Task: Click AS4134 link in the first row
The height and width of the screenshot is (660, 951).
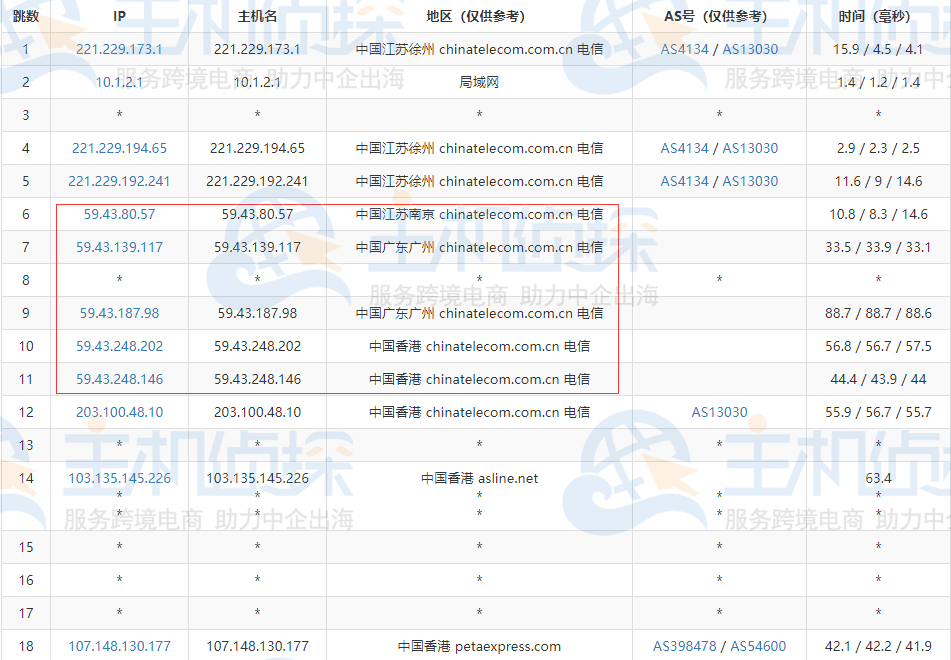Action: [x=685, y=49]
